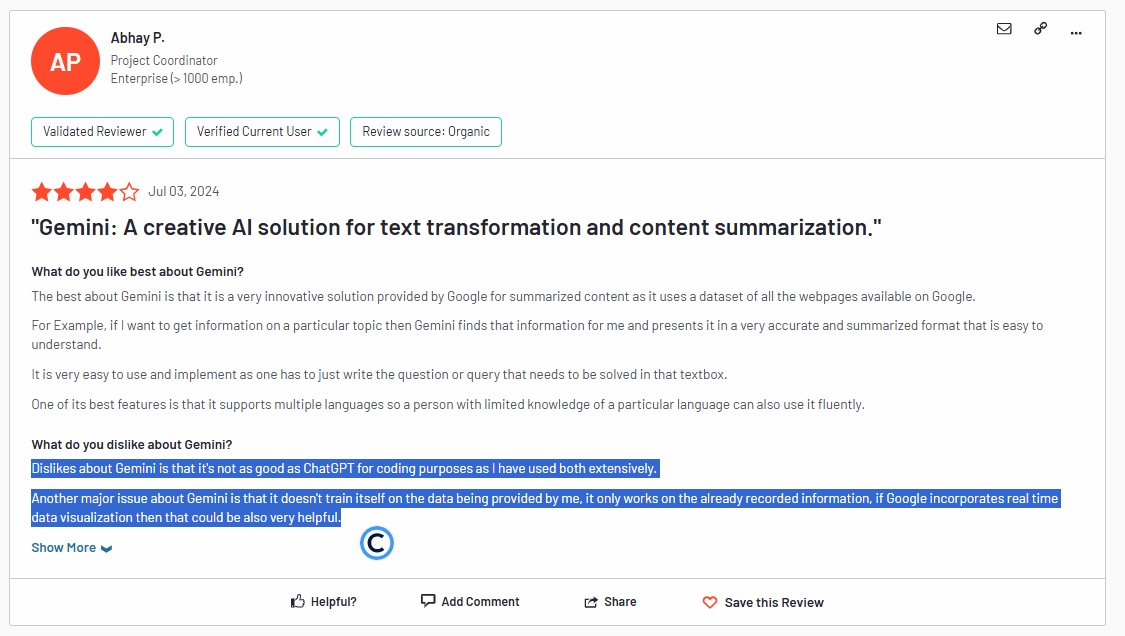Image resolution: width=1125 pixels, height=636 pixels.
Task: Click the Jul 03, 2024 date
Action: (184, 192)
